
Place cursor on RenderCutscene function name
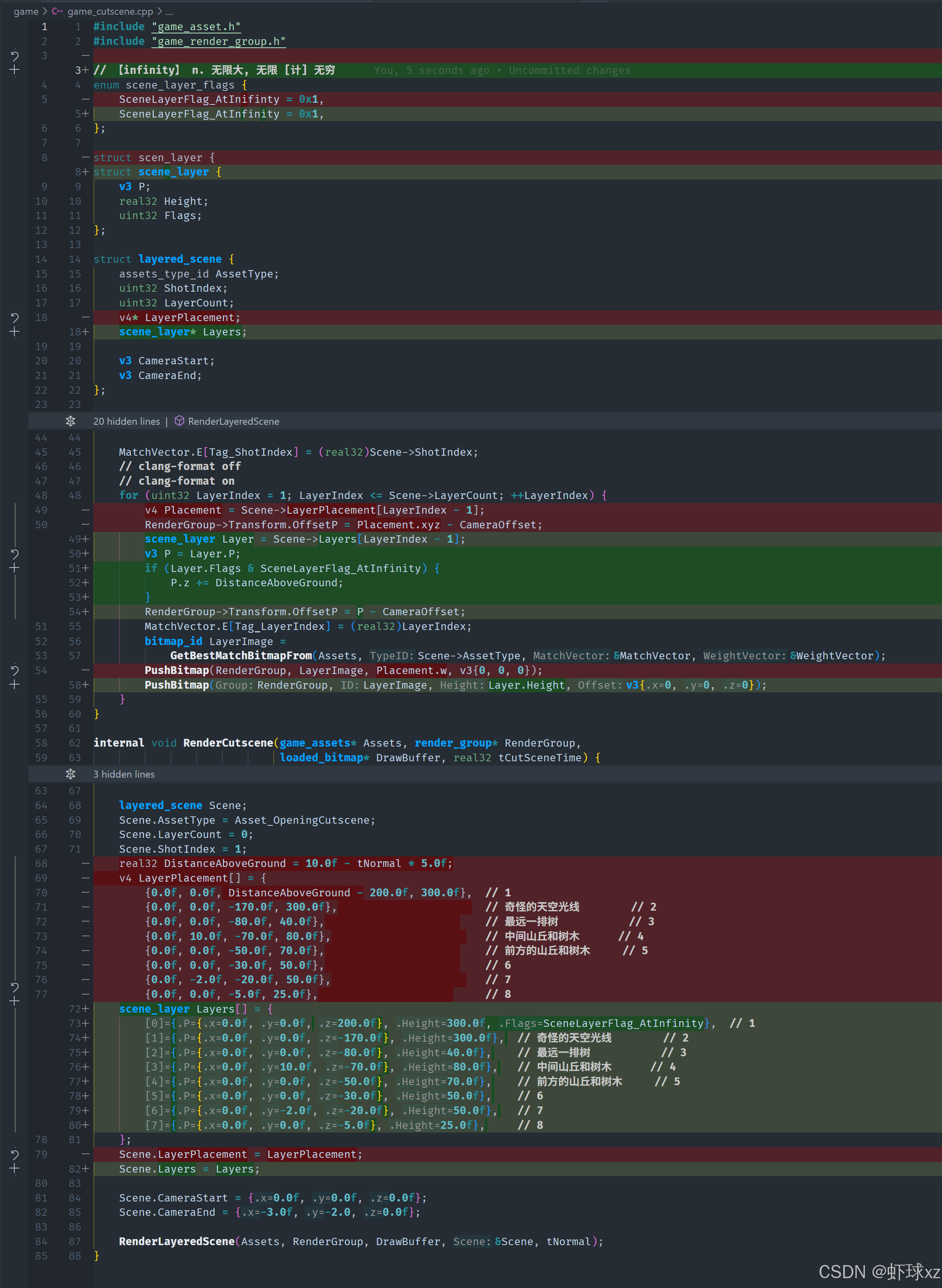coord(228,743)
